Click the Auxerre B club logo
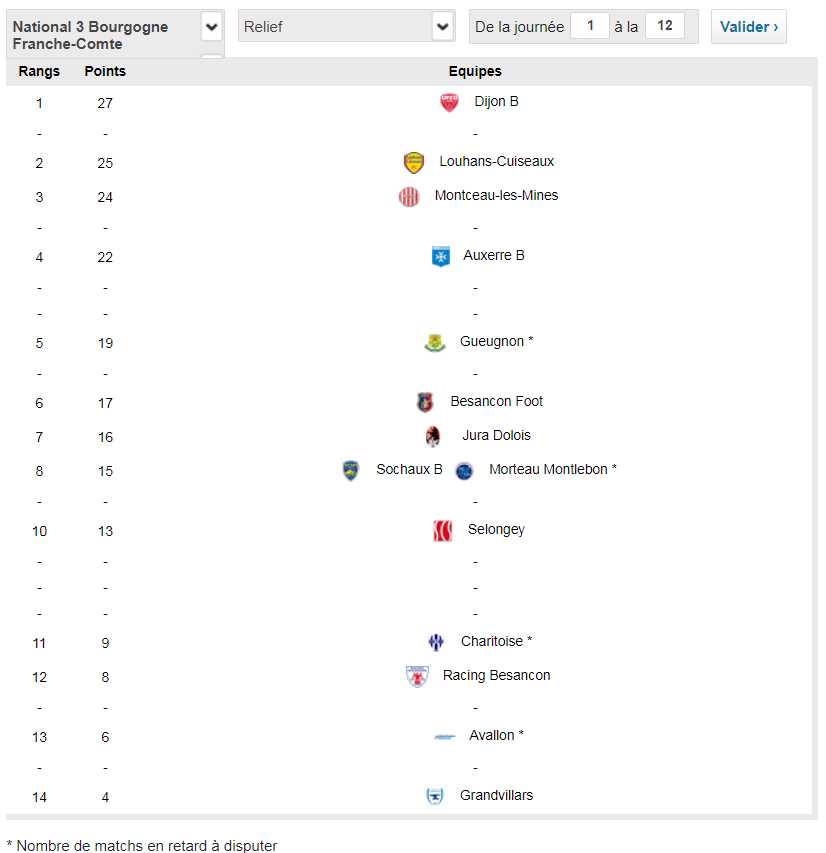This screenshot has height=853, width=826. tap(440, 257)
